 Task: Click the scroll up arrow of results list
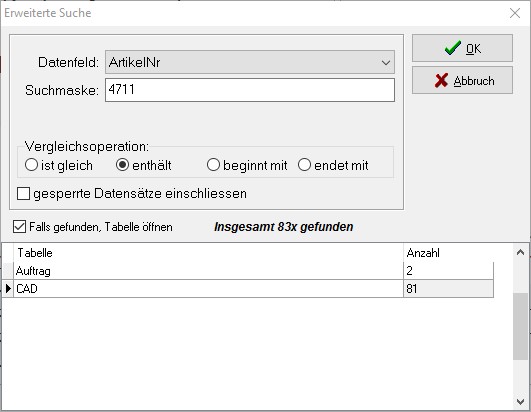point(521,253)
